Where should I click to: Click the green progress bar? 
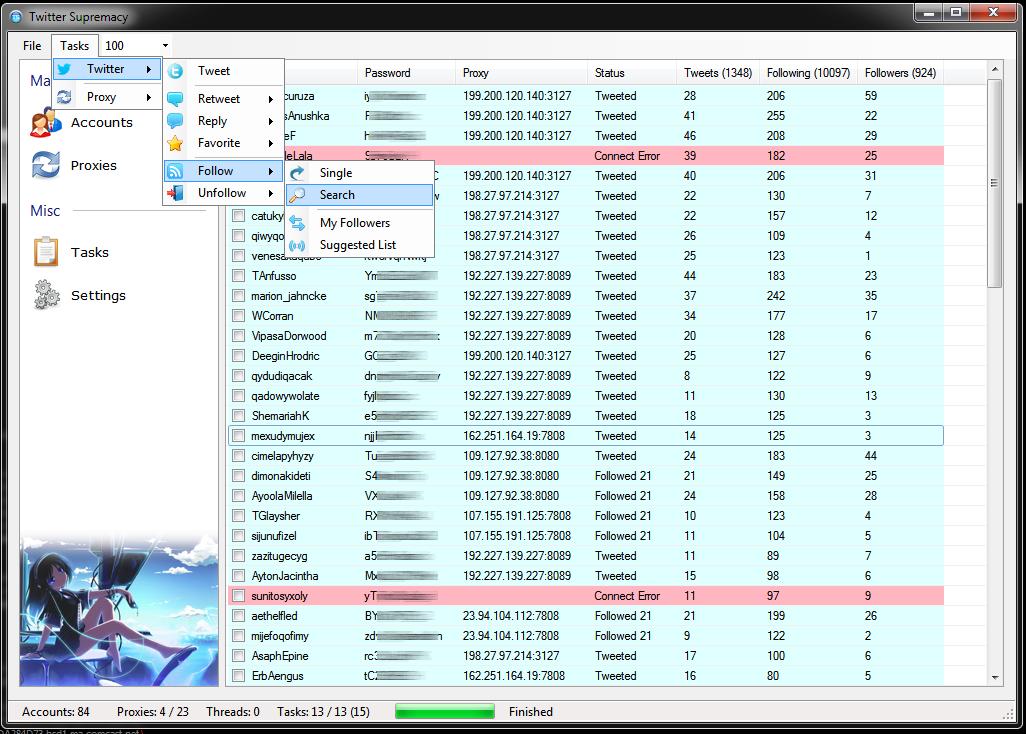(445, 712)
